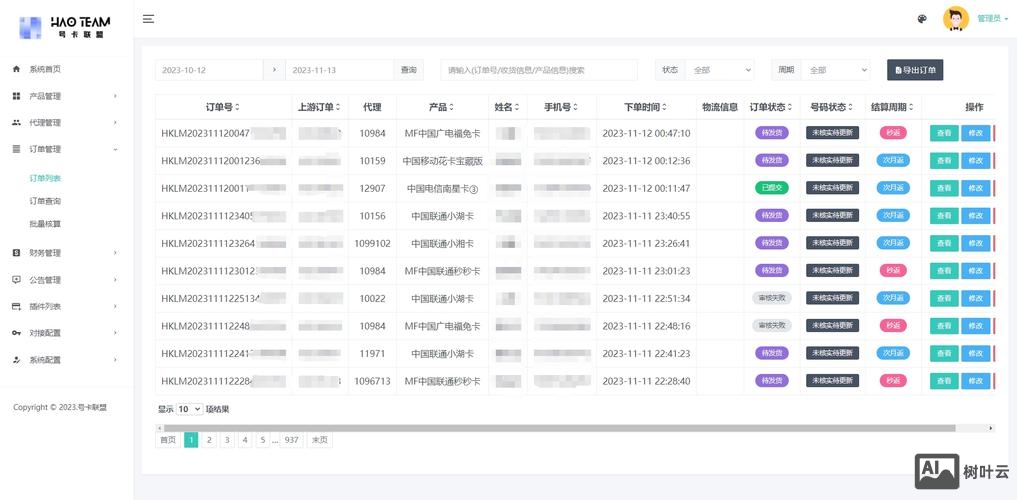Click the 中国移动花卡宝藏版 product cell
The image size is (1017, 500).
[x=442, y=161]
